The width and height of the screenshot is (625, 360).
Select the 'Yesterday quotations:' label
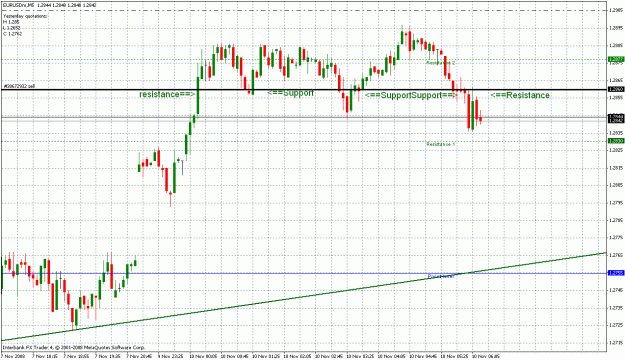25,16
